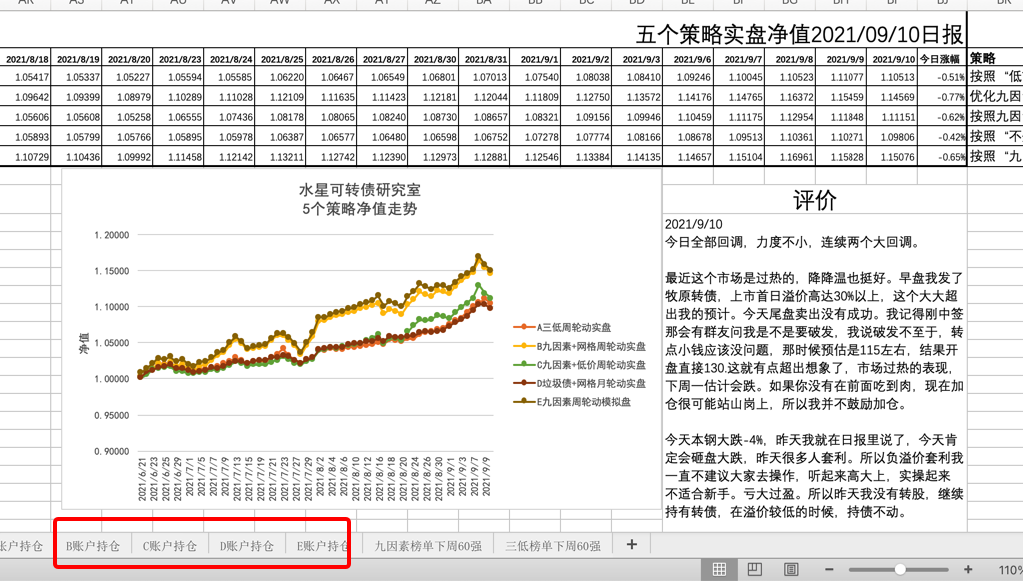Image resolution: width=1023 pixels, height=581 pixels.
Task: Select the 0.90000 axis label in chart
Action: (x=112, y=451)
